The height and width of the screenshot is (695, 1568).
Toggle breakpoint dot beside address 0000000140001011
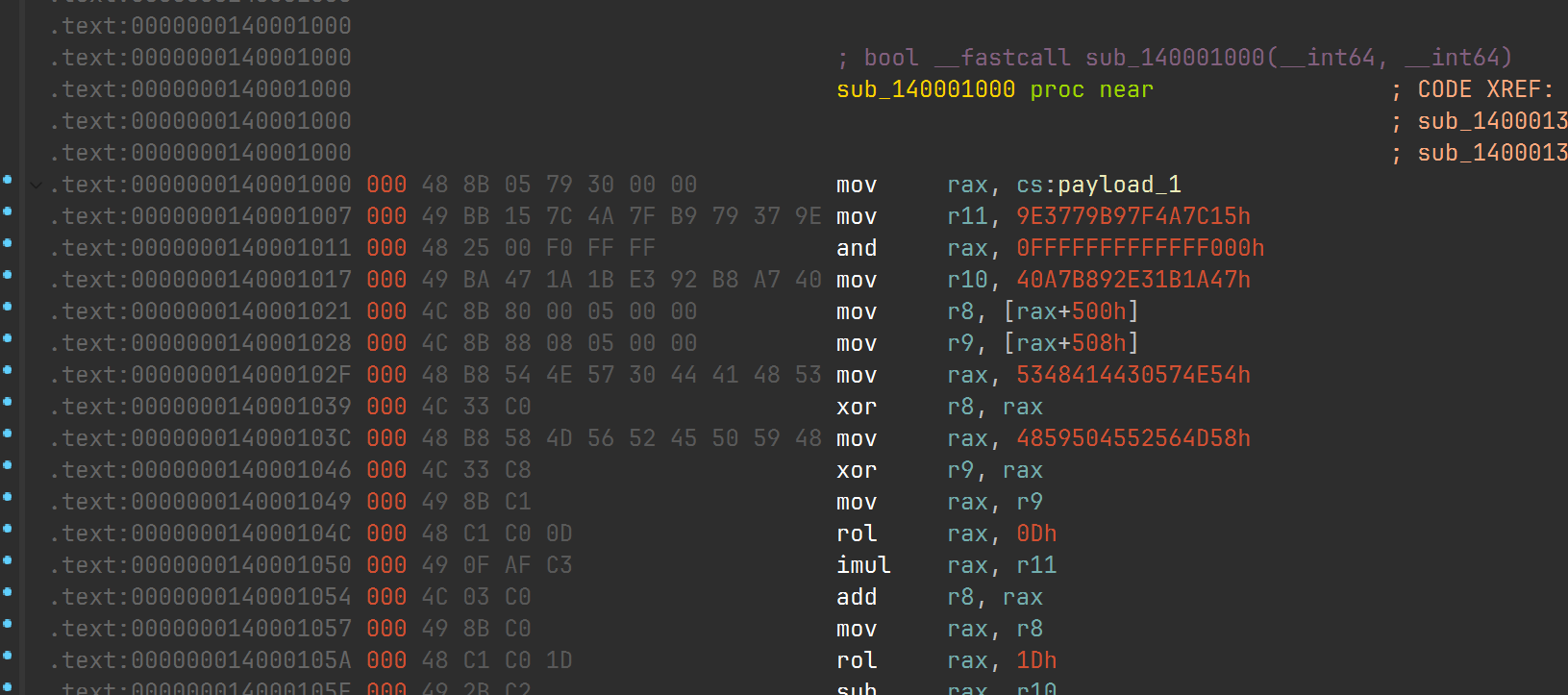[8, 243]
